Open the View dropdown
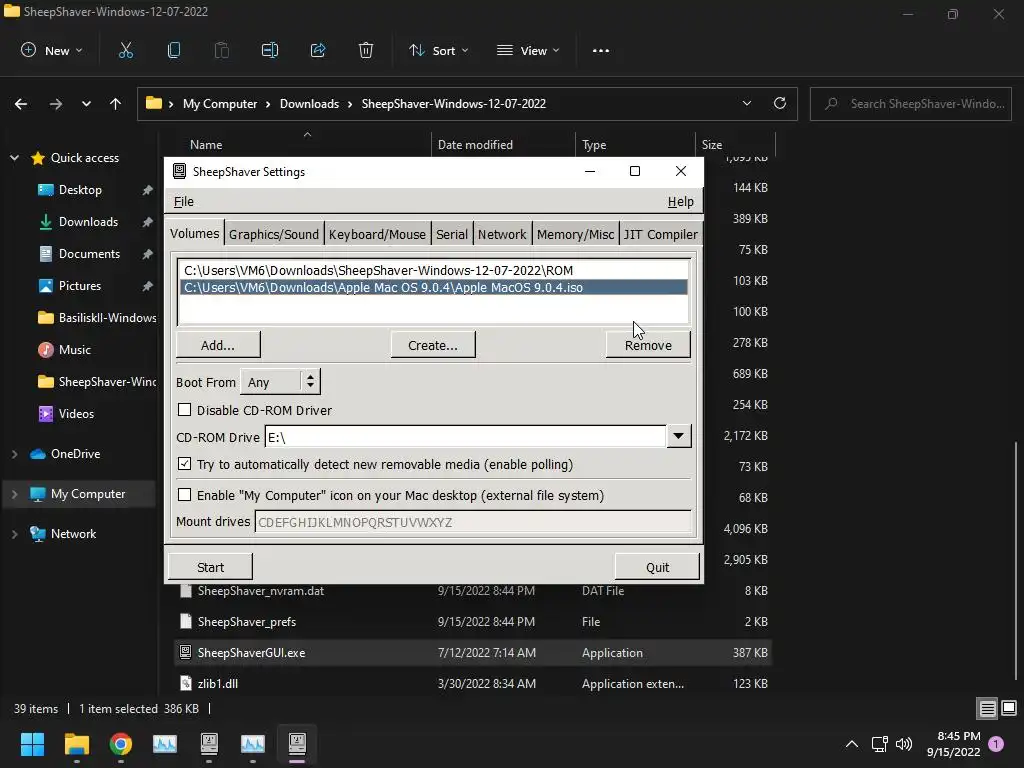The height and width of the screenshot is (768, 1024). tap(528, 50)
